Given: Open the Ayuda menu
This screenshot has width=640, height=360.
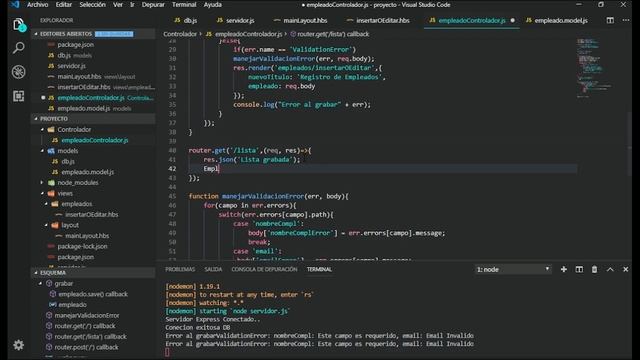Looking at the screenshot, I should pos(213,4).
